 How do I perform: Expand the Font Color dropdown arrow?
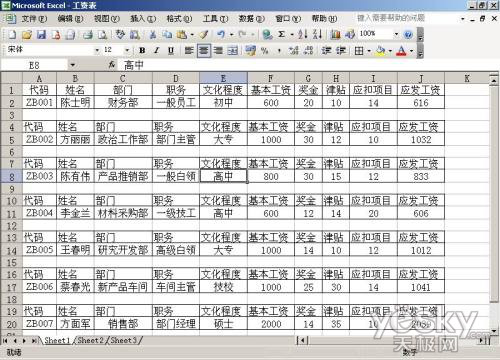click(411, 51)
